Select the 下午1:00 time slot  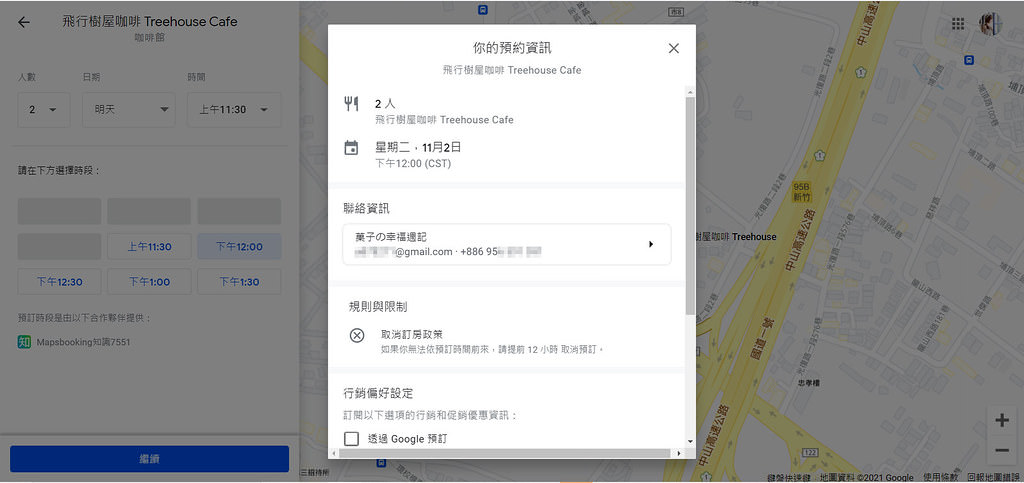[149, 282]
